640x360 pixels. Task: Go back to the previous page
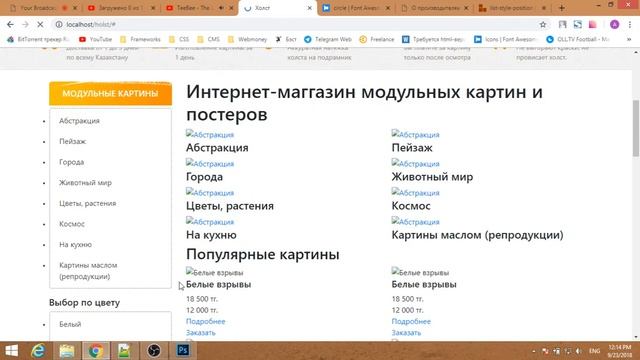coord(10,24)
